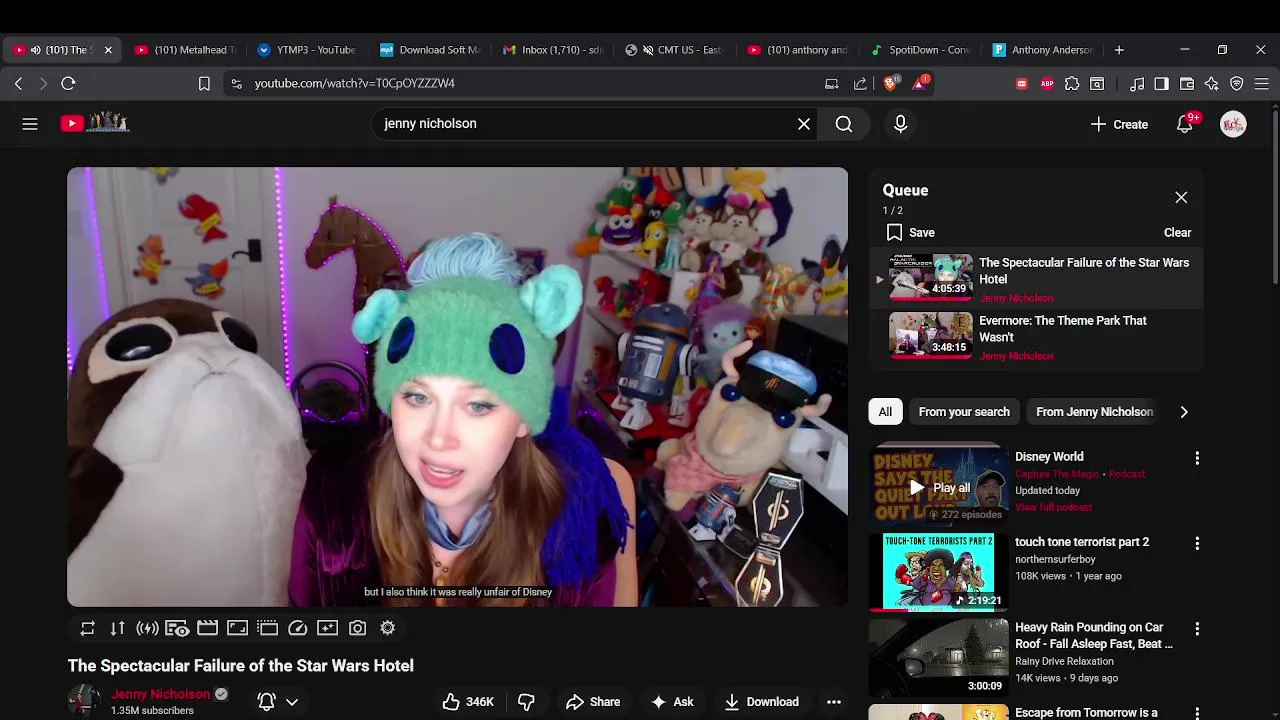Image resolution: width=1280 pixels, height=720 pixels.
Task: Toggle volume boost icon below player
Action: pos(147,628)
